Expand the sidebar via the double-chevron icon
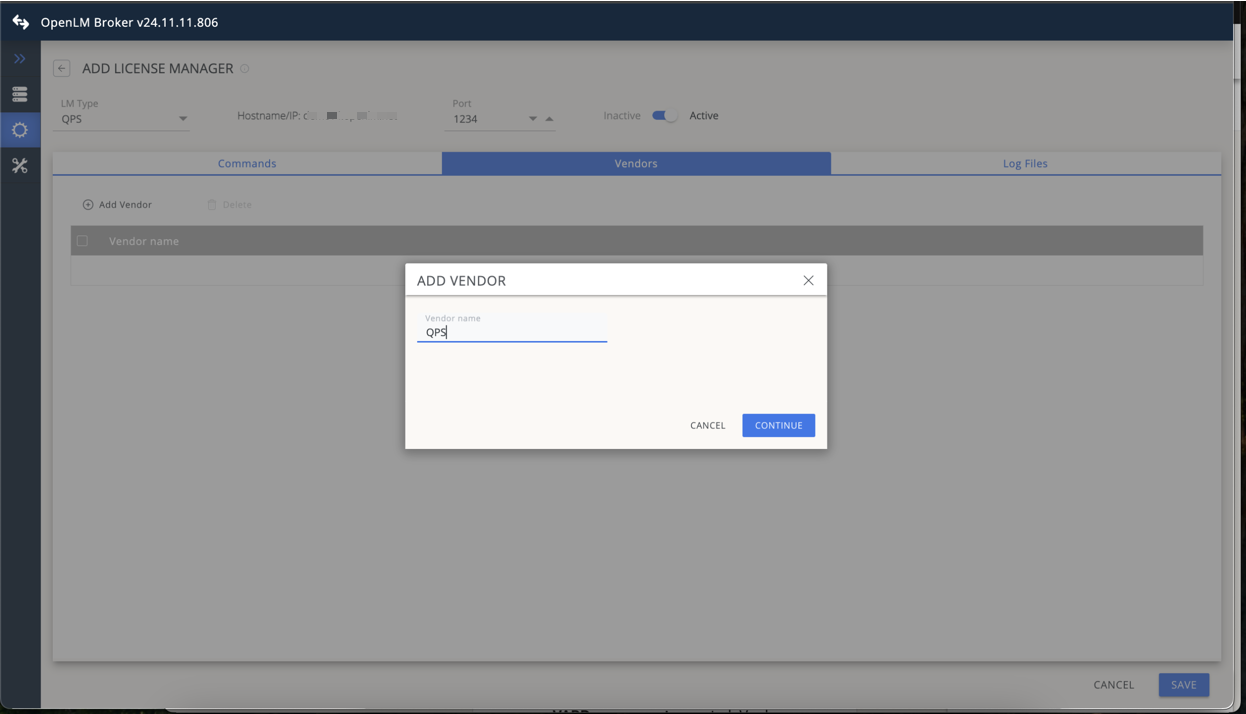 tap(19, 58)
